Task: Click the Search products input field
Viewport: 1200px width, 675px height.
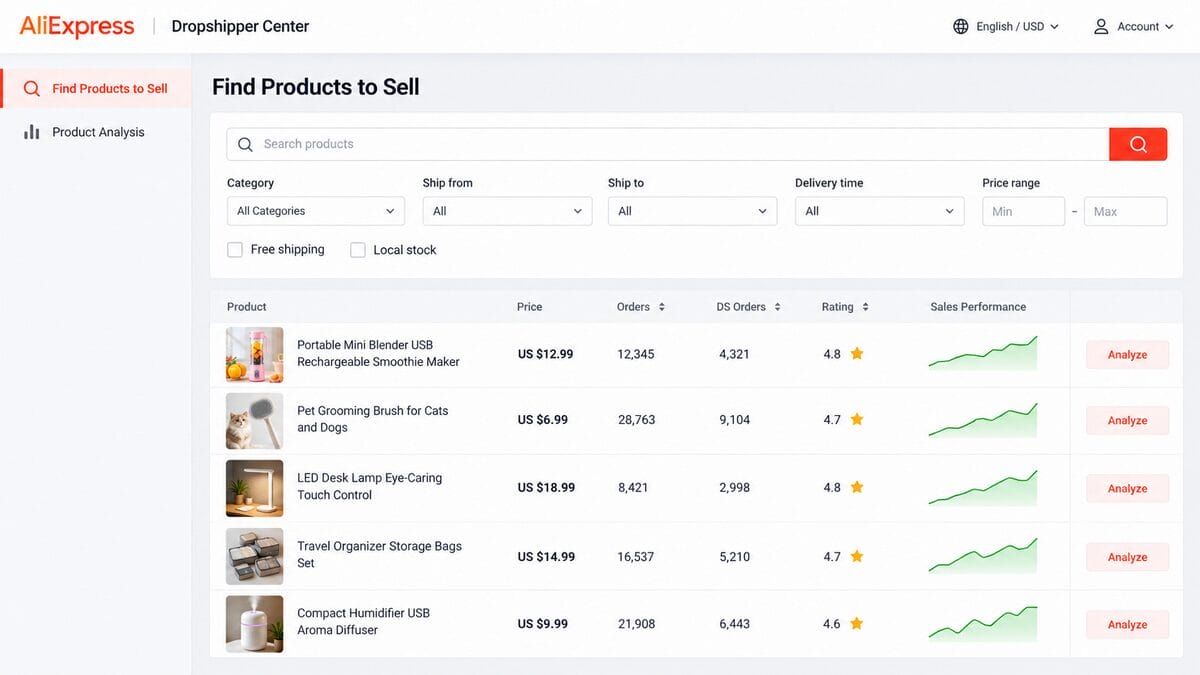Action: coord(668,144)
